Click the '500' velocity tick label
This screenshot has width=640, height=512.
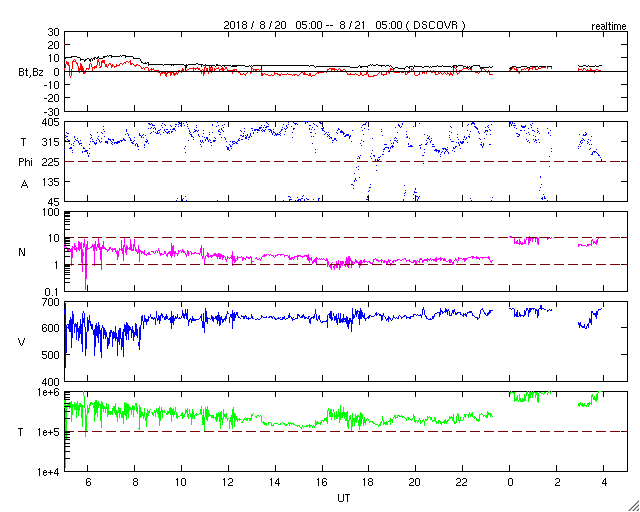click(x=51, y=355)
